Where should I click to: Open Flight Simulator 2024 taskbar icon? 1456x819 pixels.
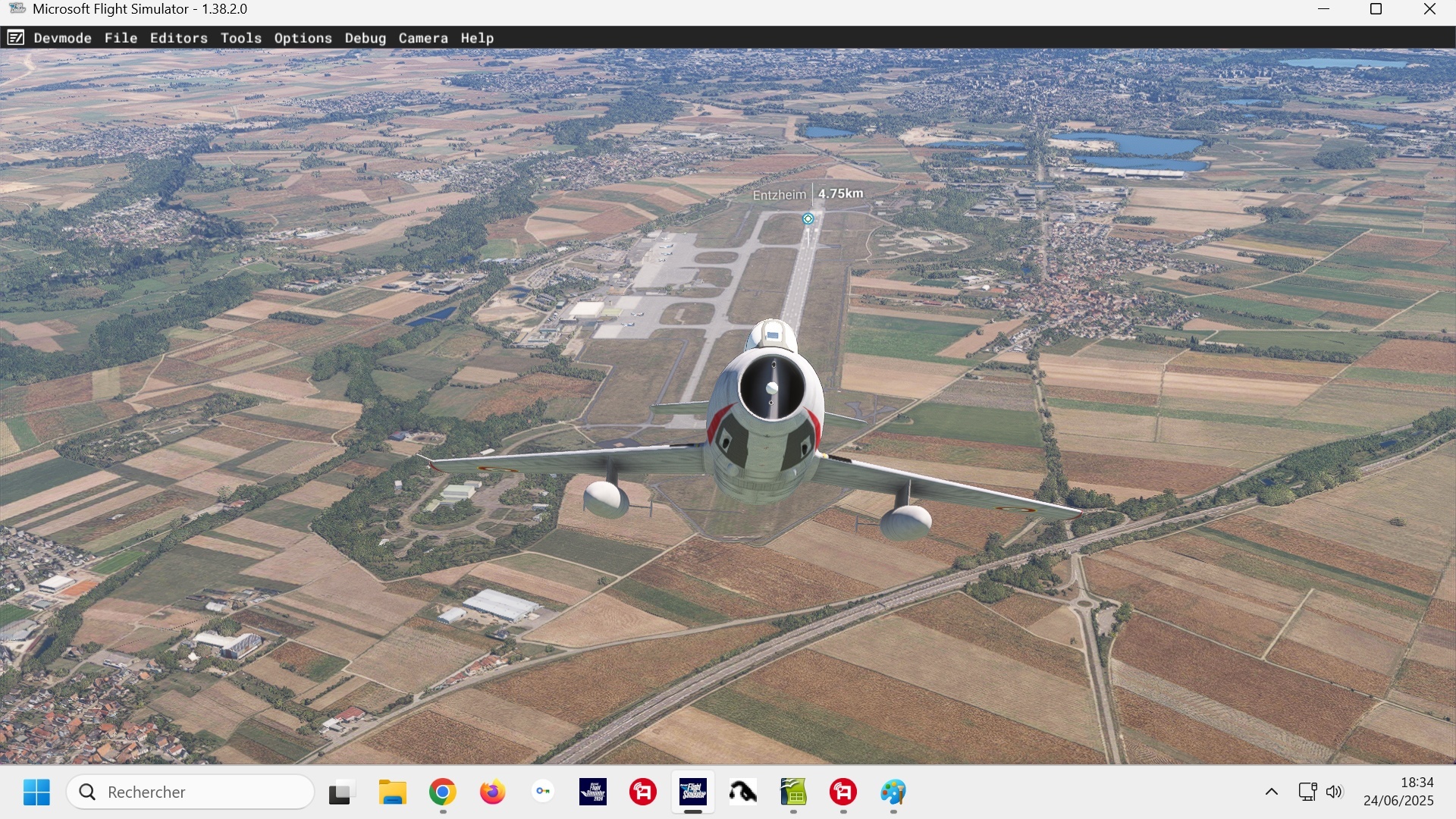[592, 792]
